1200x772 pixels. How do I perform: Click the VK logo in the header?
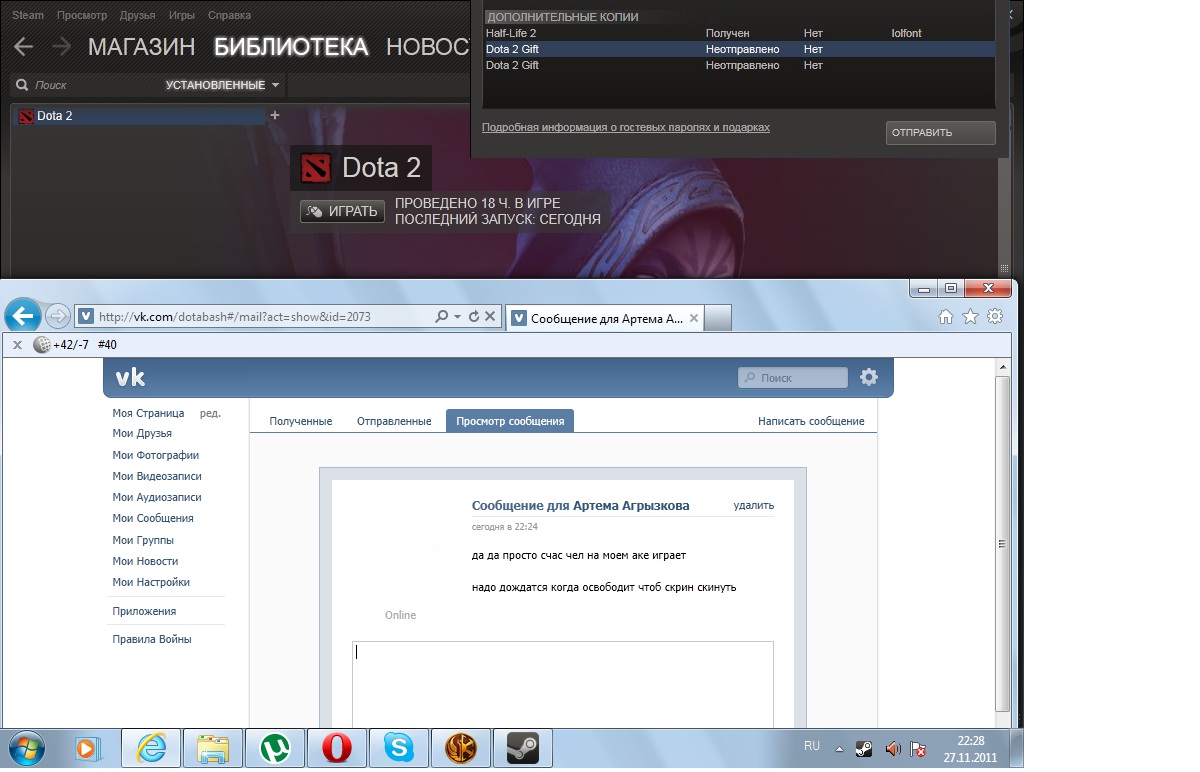click(130, 377)
